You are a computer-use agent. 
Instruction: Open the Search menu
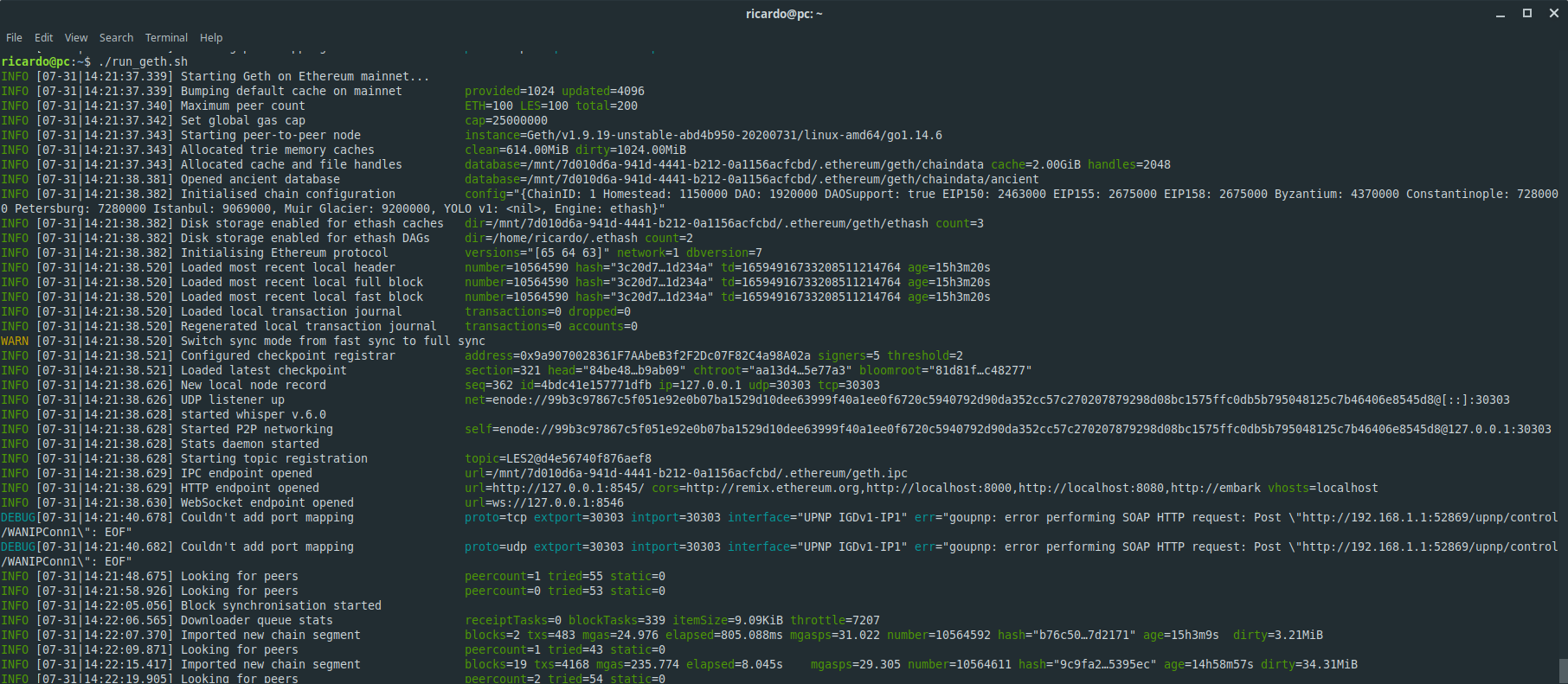click(x=116, y=38)
